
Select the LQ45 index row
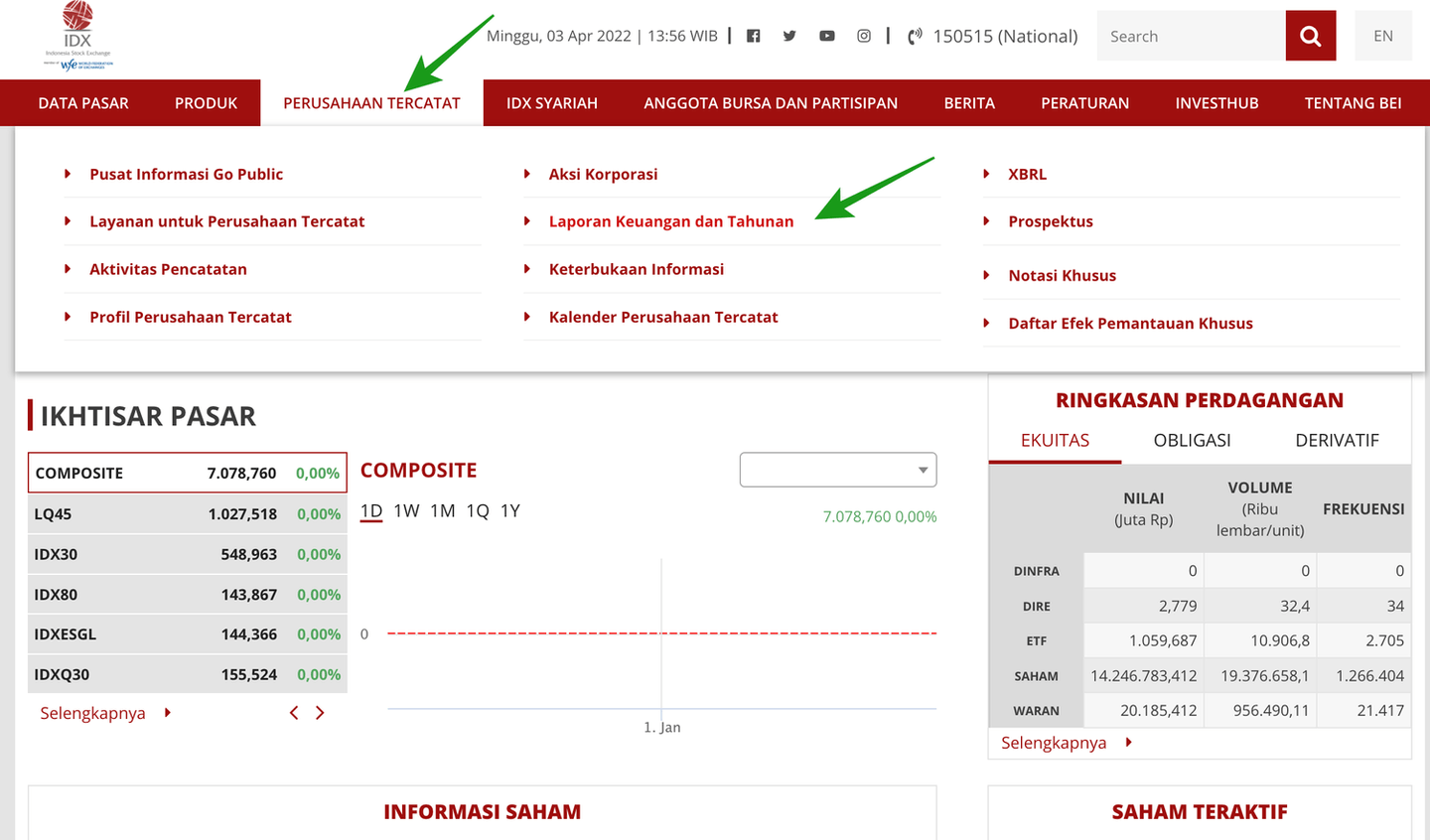(x=187, y=514)
